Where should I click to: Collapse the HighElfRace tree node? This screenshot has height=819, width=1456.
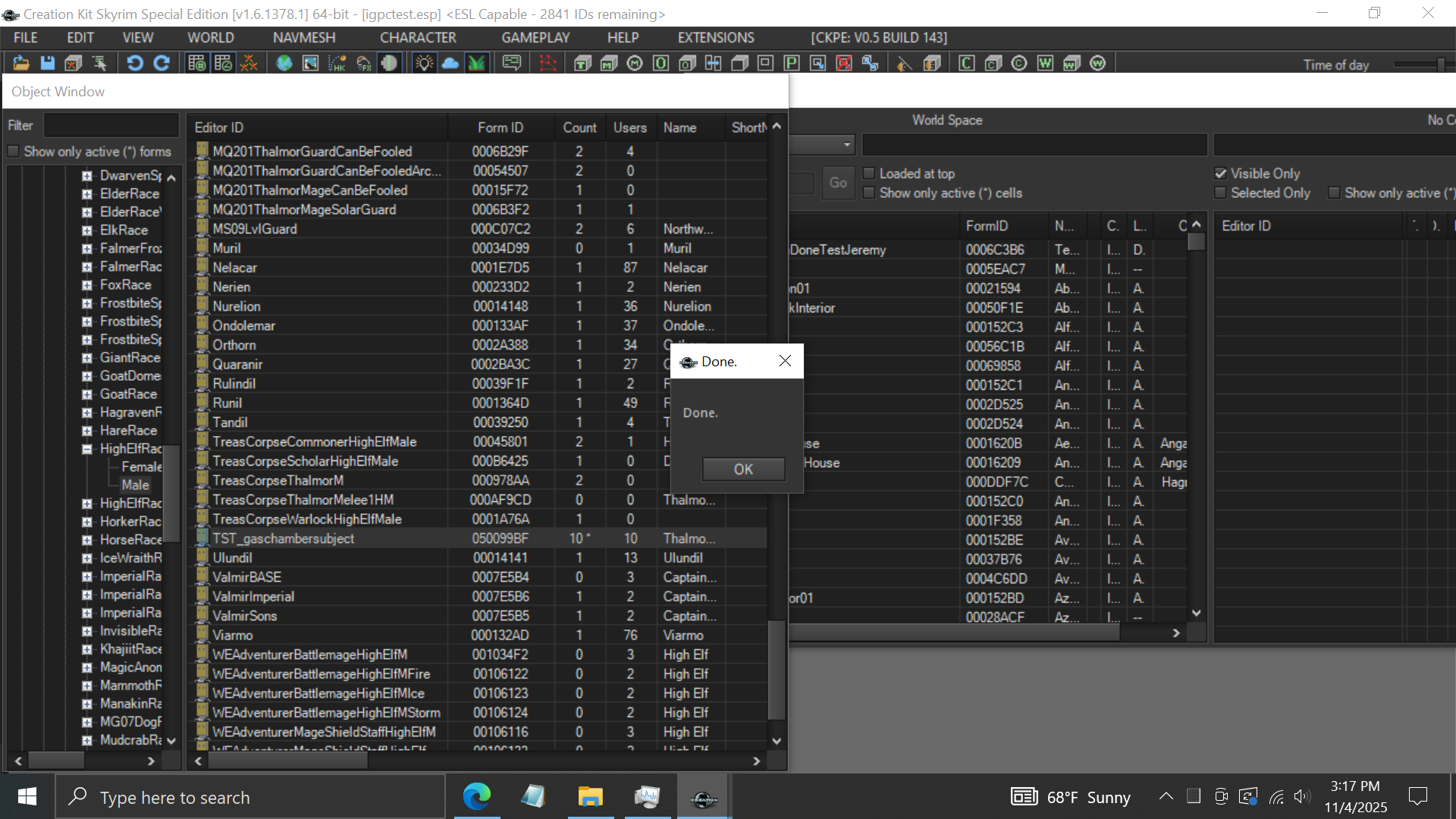coord(87,449)
